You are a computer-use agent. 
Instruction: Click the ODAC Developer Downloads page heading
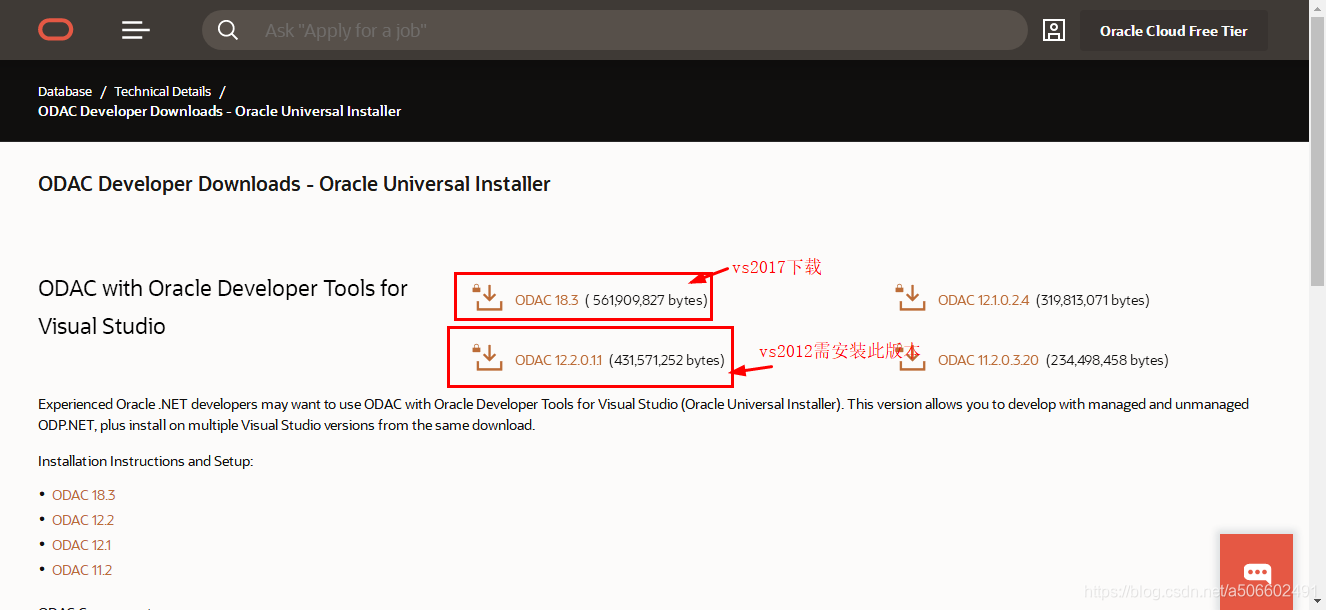pos(294,184)
